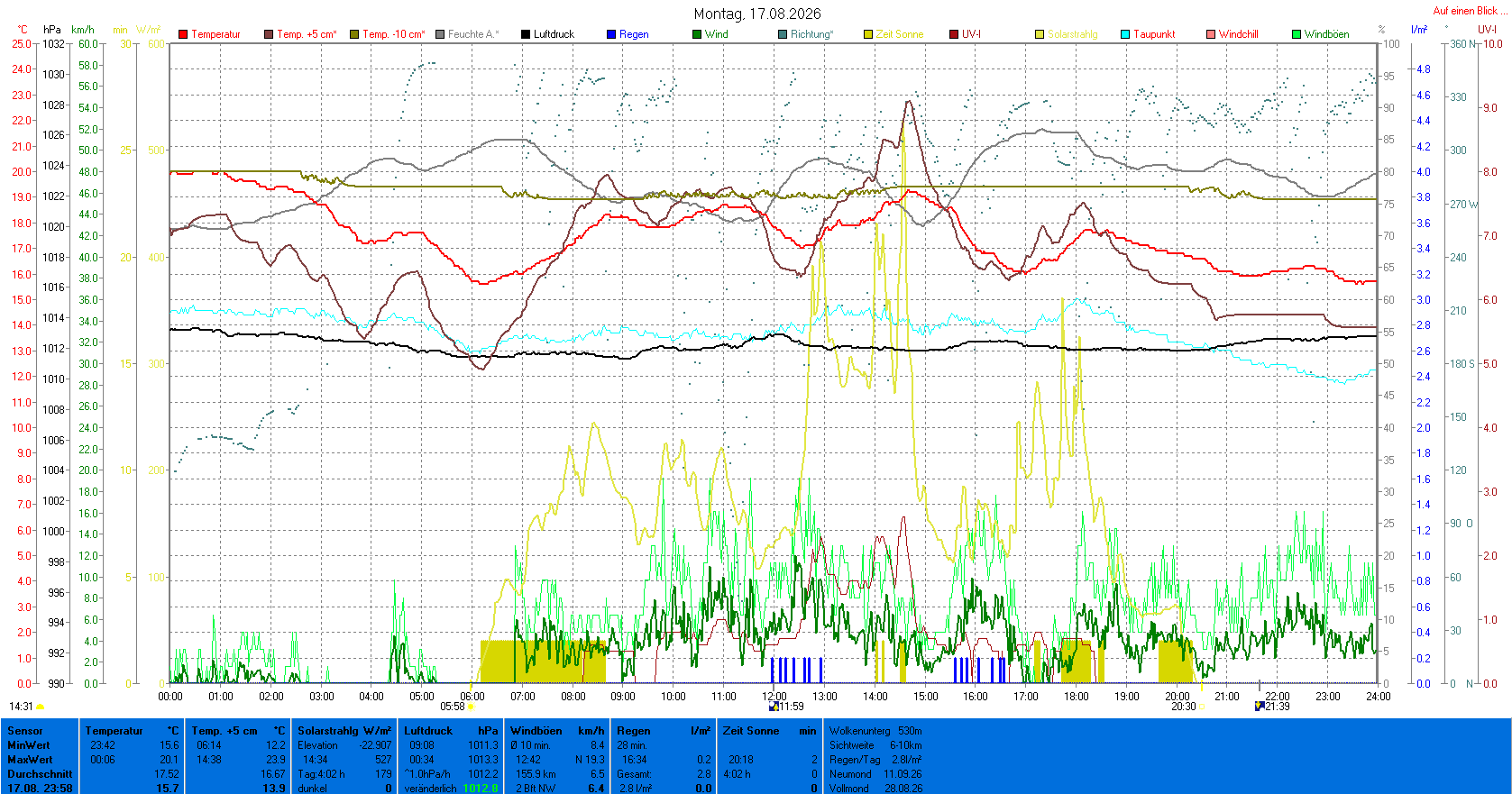Click the 'Durchschnitt' row label
Viewport: 1512px width, 794px height.
pyautogui.click(x=40, y=774)
